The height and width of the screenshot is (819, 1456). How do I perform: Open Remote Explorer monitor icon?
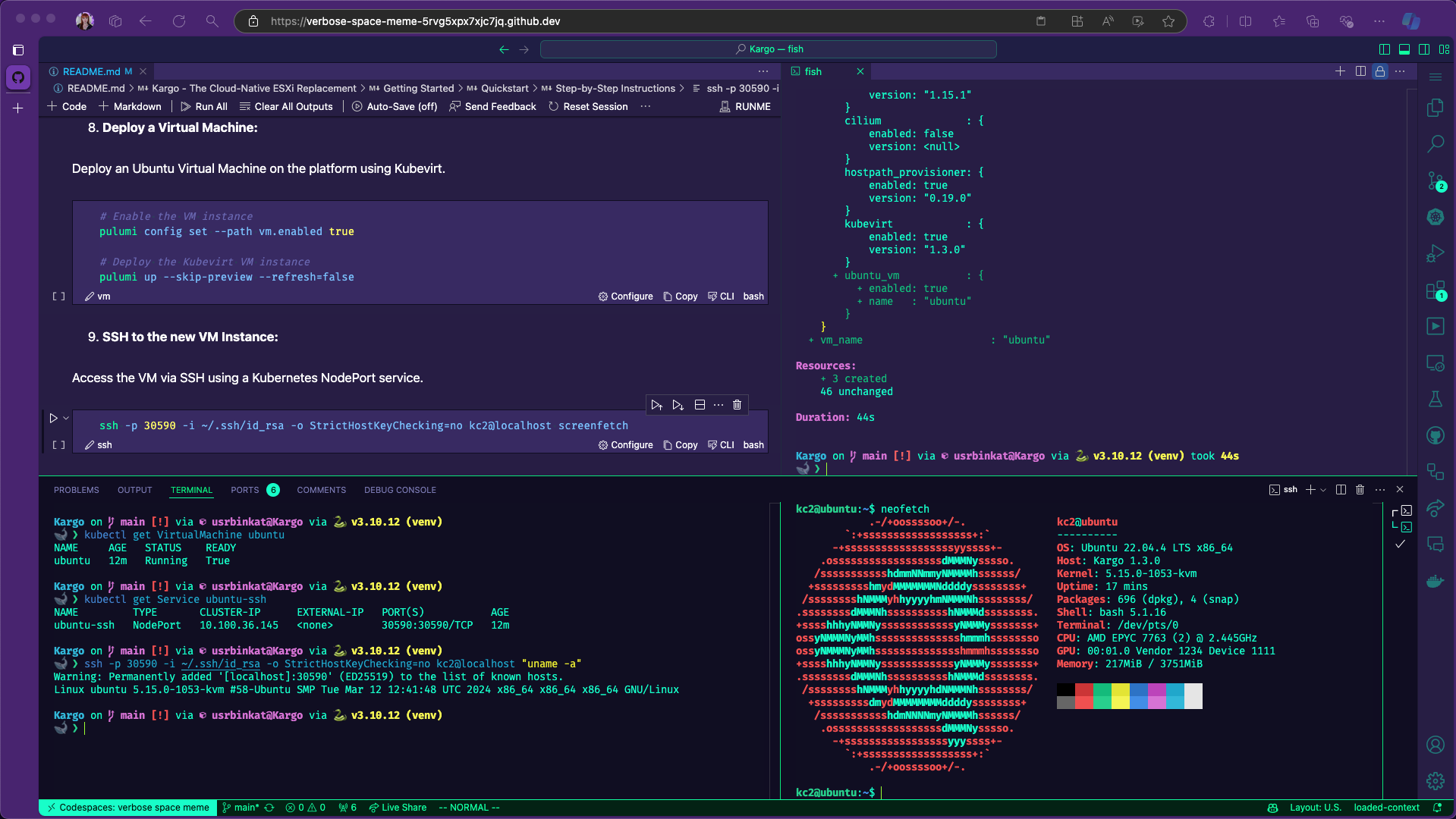click(1435, 362)
